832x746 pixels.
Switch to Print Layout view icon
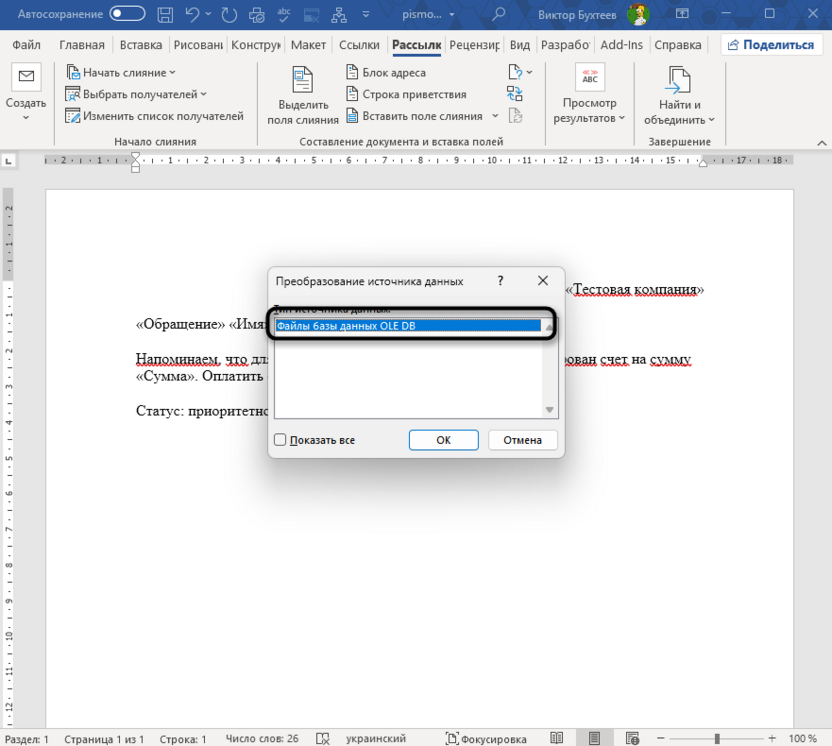594,738
